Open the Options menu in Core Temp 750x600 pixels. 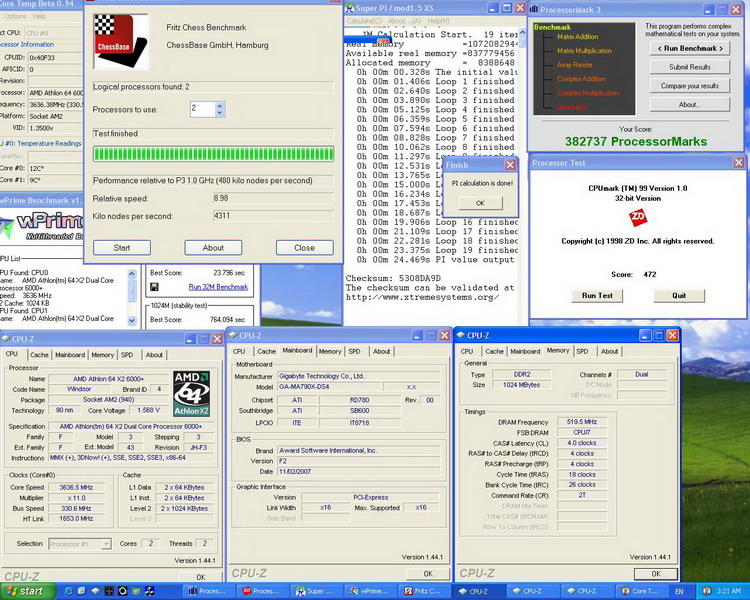(x=15, y=16)
